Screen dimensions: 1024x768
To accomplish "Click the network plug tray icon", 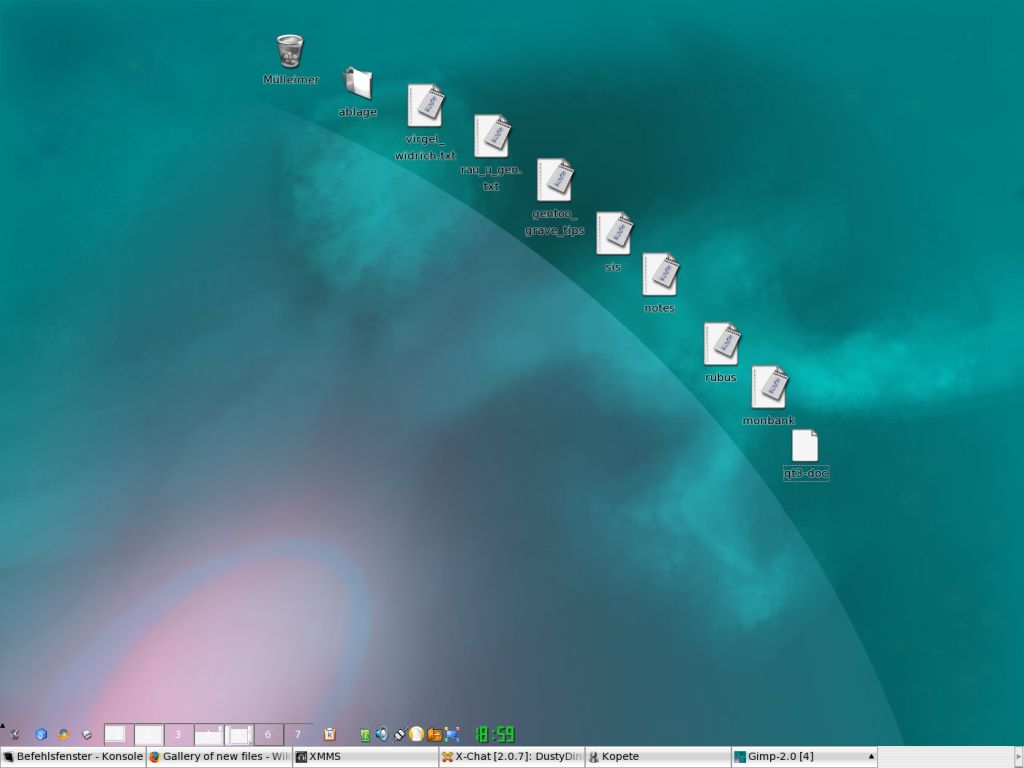I will point(399,735).
